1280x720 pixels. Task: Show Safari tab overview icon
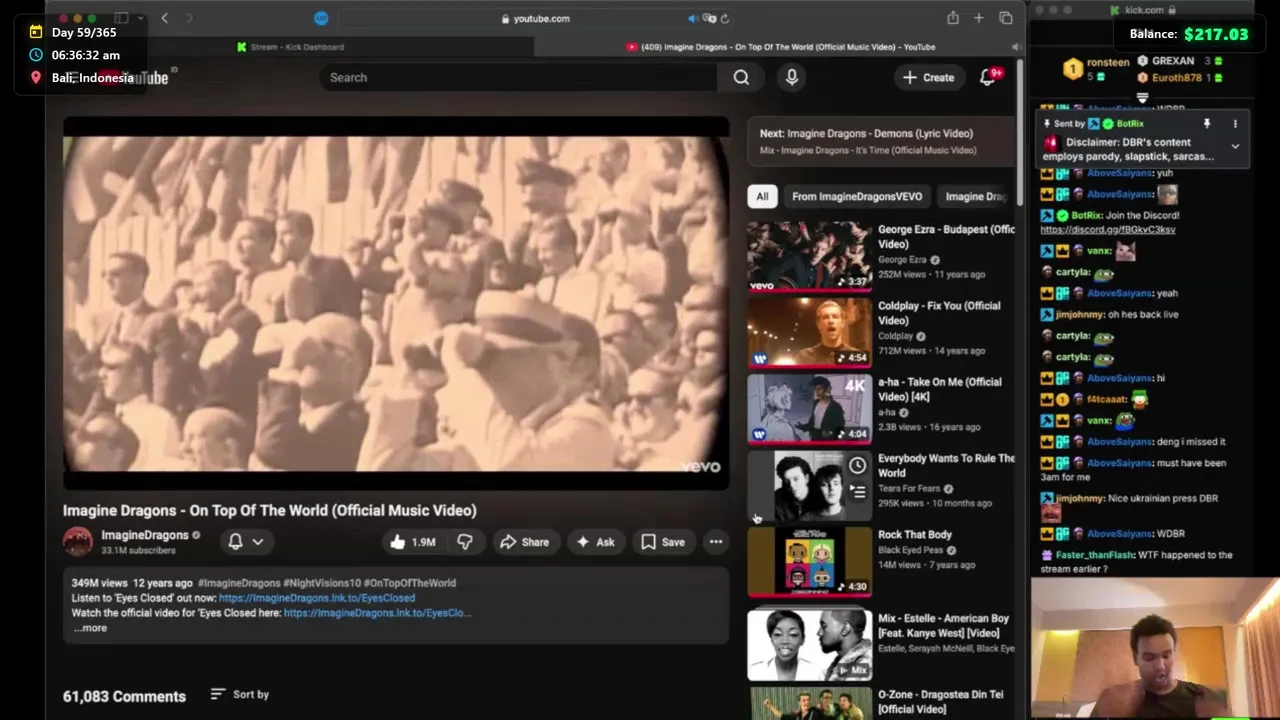pos(1006,18)
